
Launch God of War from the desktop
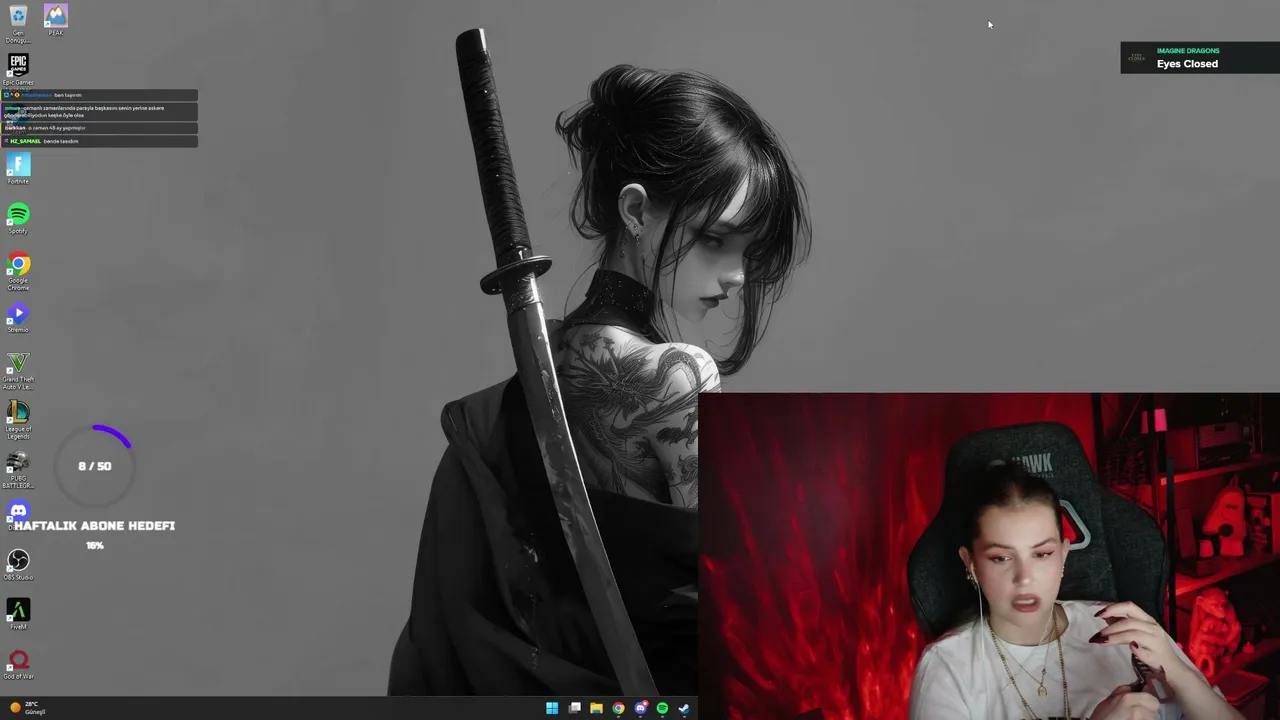(18, 664)
